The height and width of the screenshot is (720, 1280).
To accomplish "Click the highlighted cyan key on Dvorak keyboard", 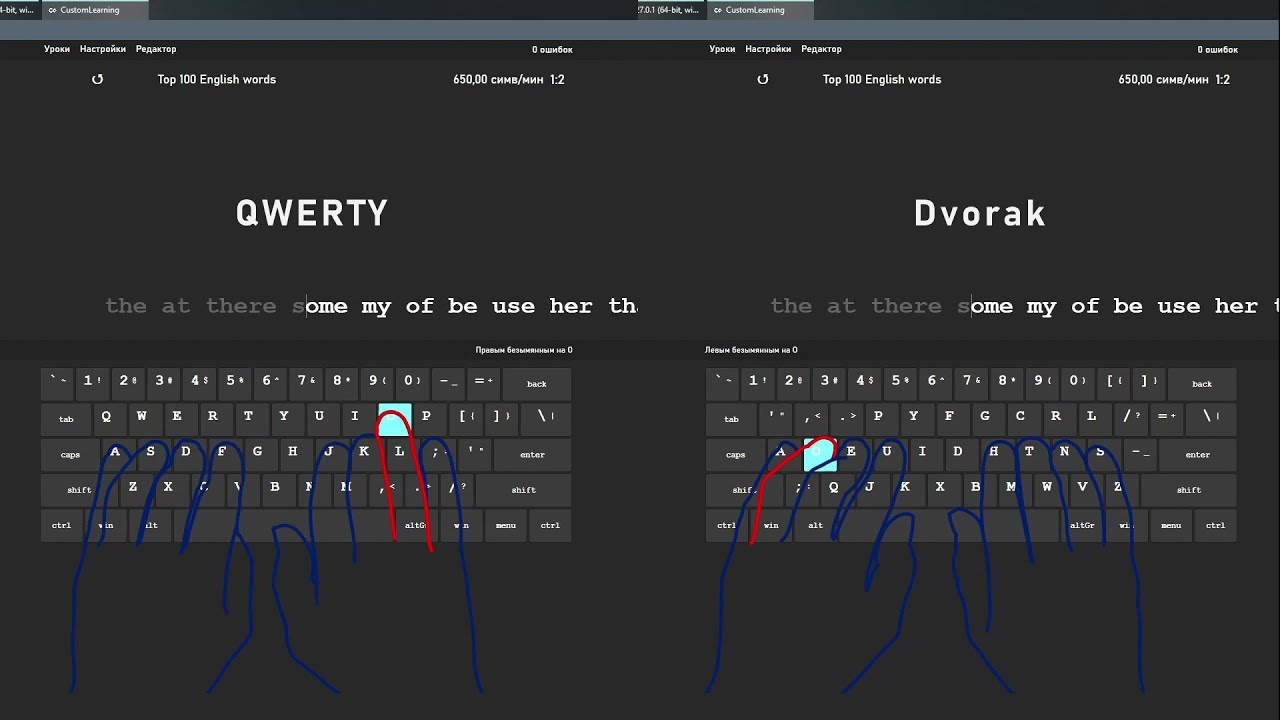I will pos(820,454).
